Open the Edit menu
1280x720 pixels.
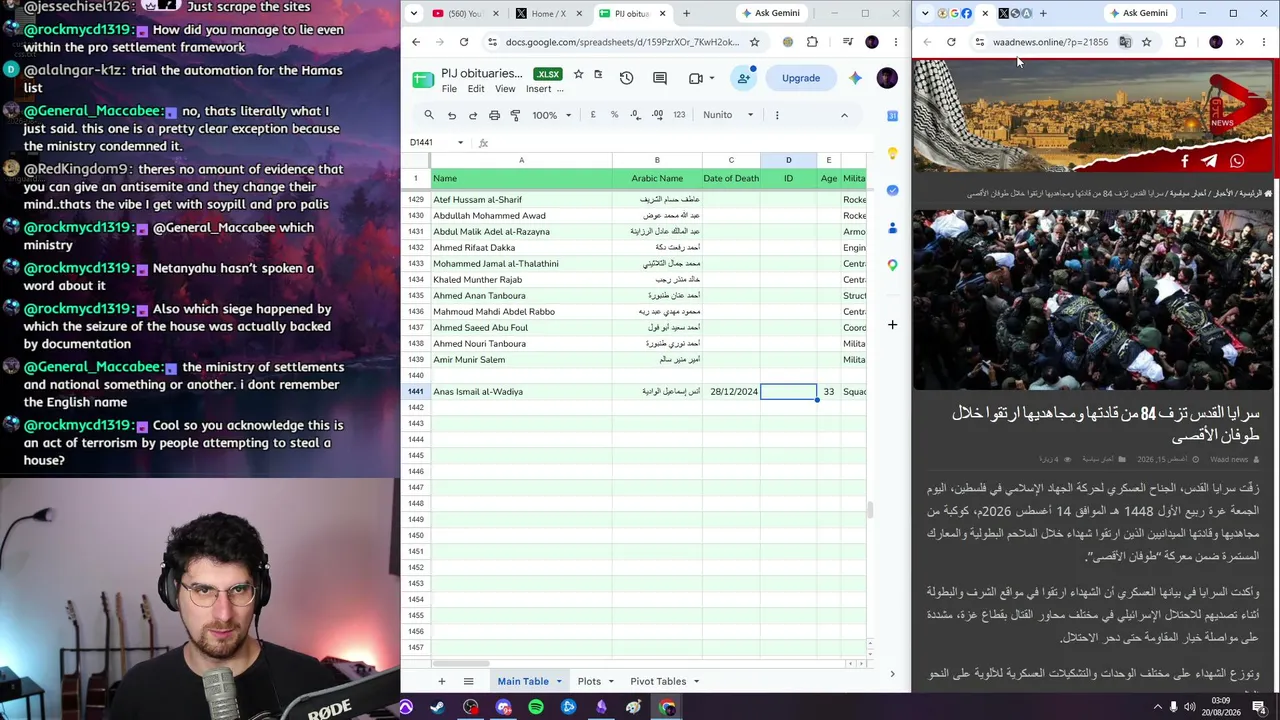point(476,89)
